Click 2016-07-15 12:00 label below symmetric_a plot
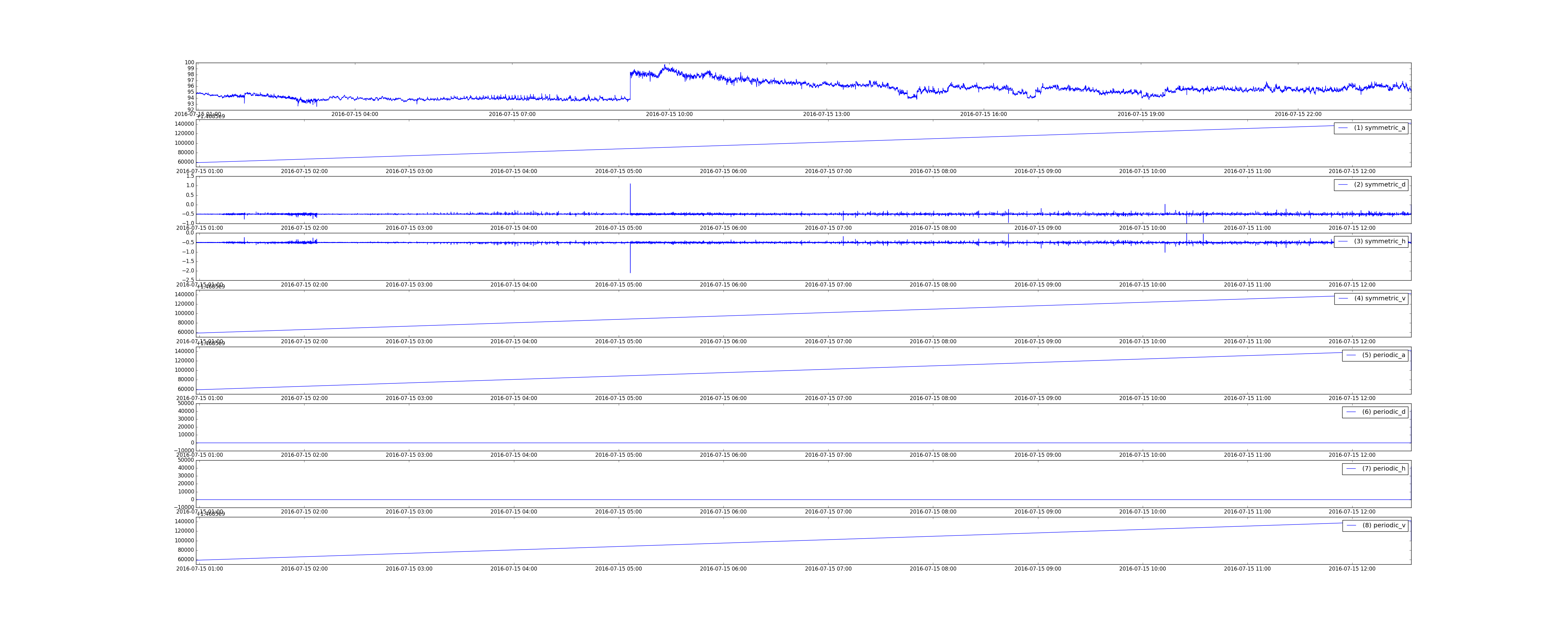This screenshot has width=1568, height=627. [x=1352, y=172]
